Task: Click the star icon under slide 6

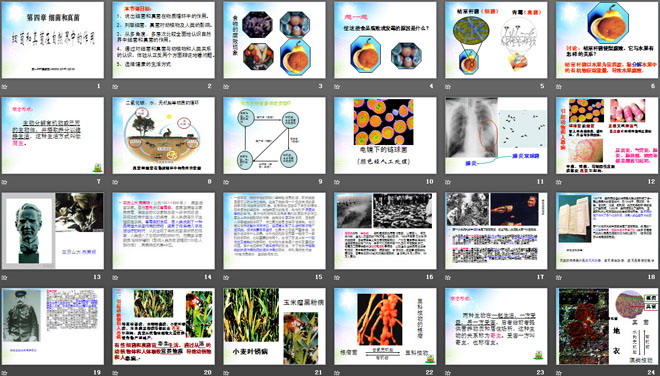Action: coord(559,86)
